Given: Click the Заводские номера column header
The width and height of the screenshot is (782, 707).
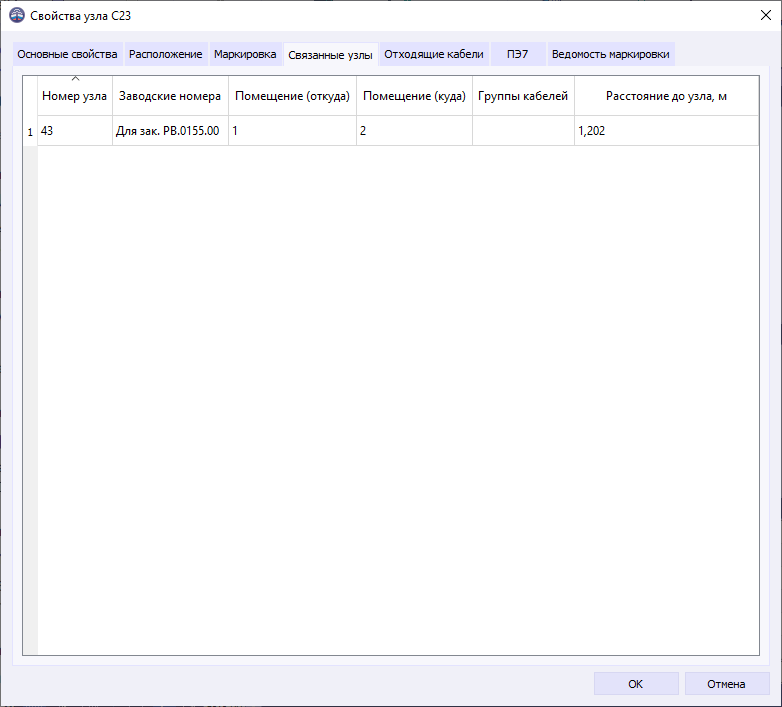Looking at the screenshot, I should [x=170, y=96].
